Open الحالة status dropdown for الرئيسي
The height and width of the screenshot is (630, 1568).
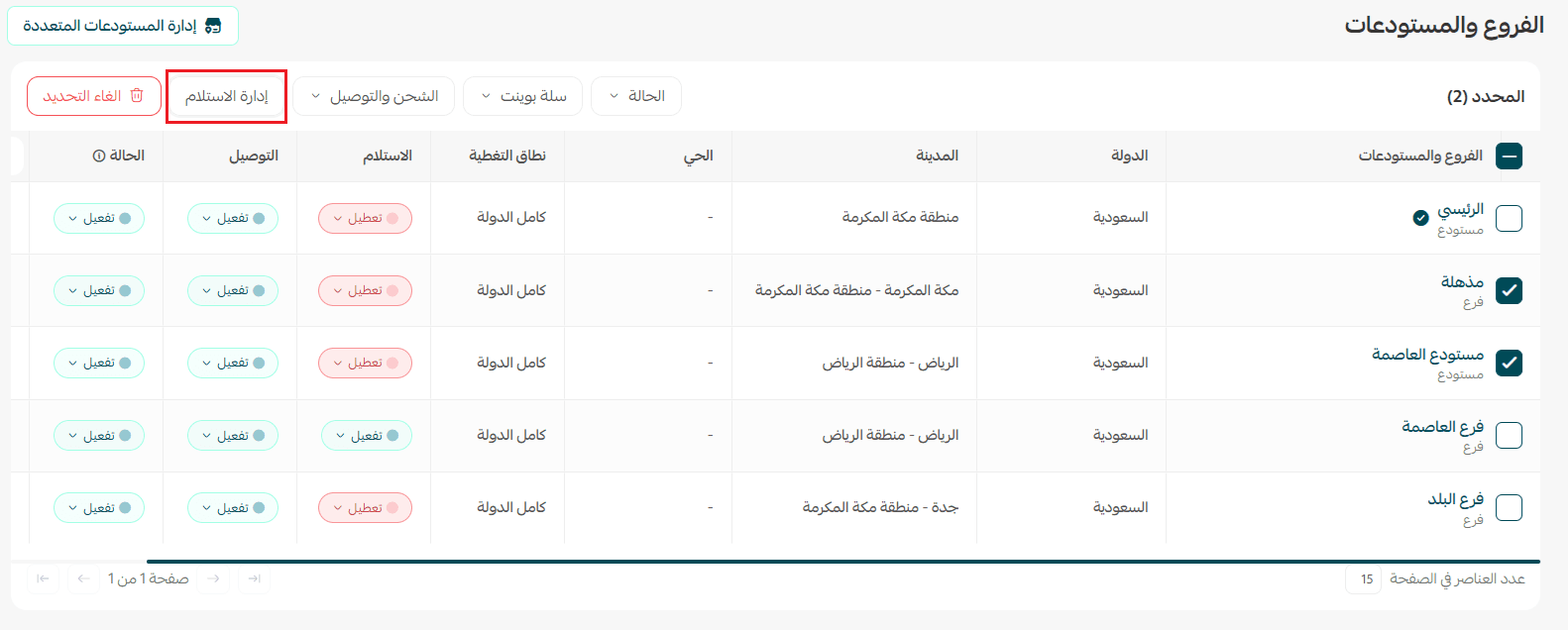[99, 218]
